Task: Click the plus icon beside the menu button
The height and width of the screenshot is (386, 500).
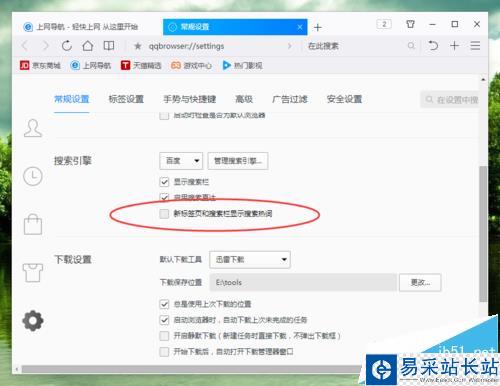Action: coord(454,45)
